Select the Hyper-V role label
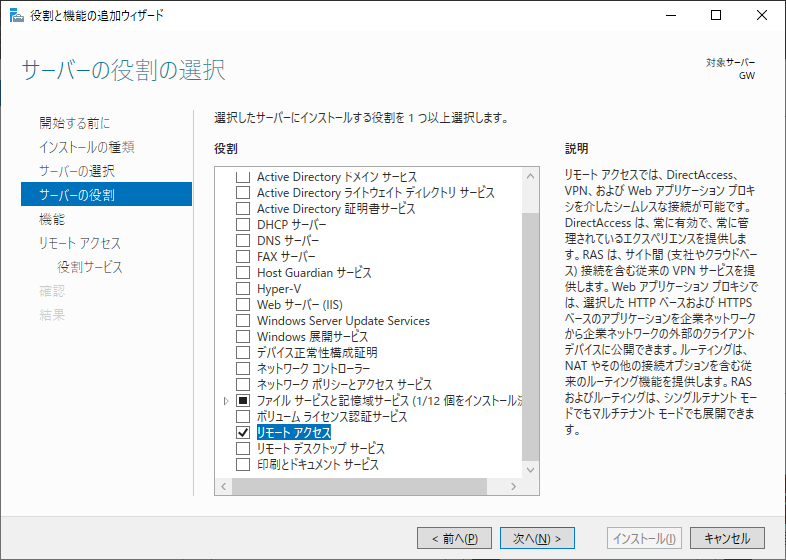786x560 pixels. pyautogui.click(x=279, y=289)
